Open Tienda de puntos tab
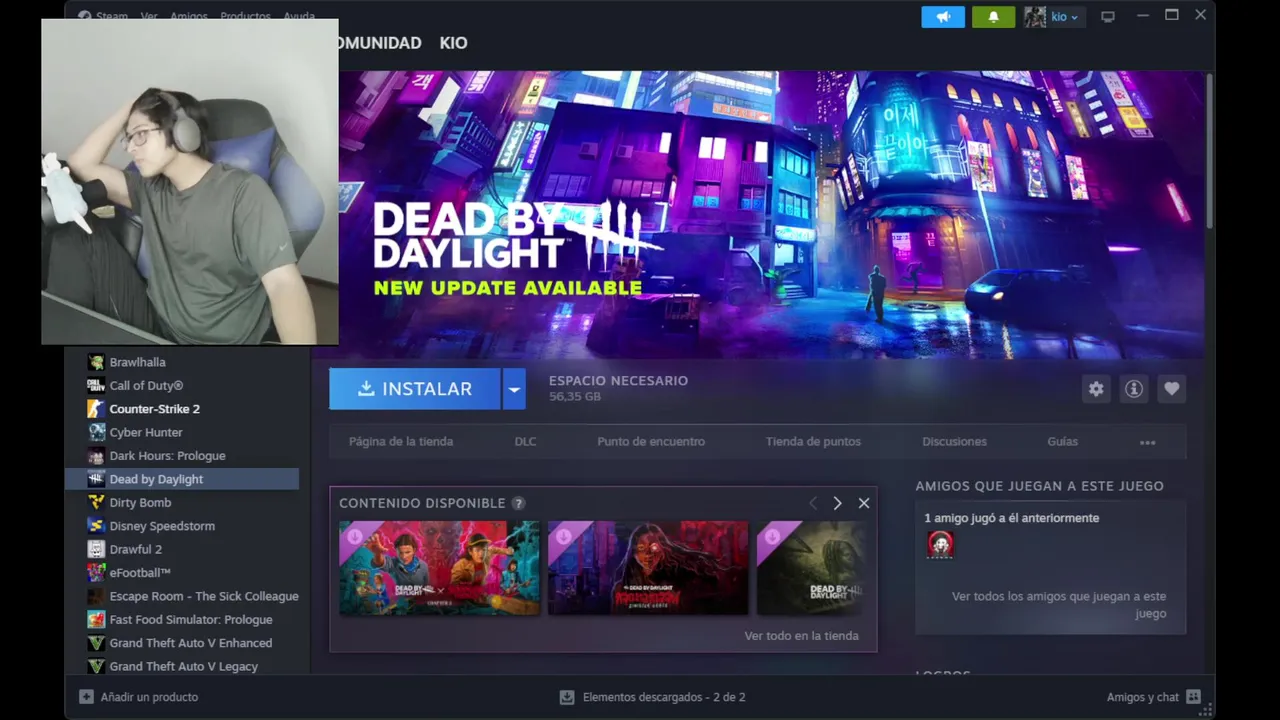Viewport: 1280px width, 720px height. coord(813,441)
